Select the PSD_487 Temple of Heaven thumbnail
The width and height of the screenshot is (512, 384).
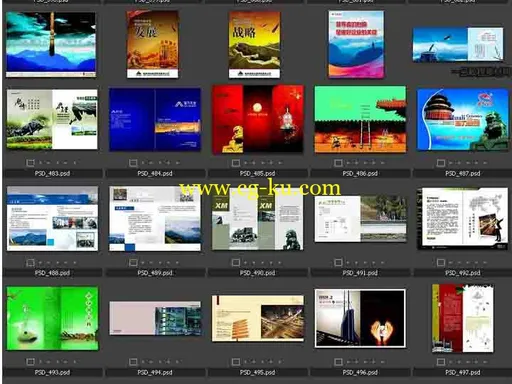[x=463, y=119]
